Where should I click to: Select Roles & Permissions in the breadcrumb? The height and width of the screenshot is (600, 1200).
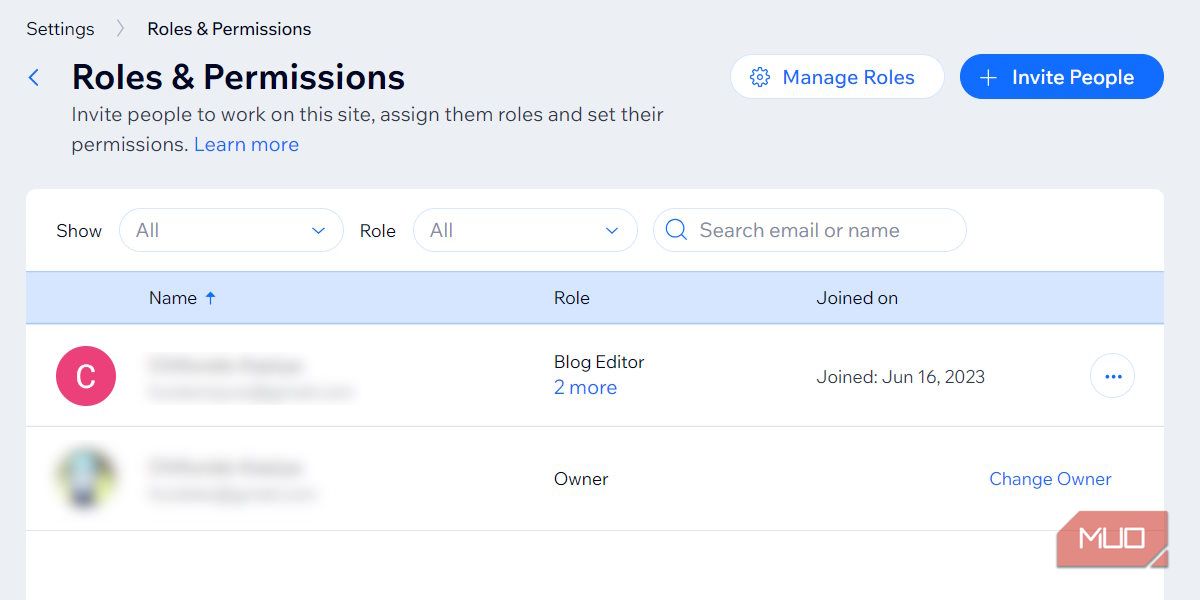(x=228, y=29)
